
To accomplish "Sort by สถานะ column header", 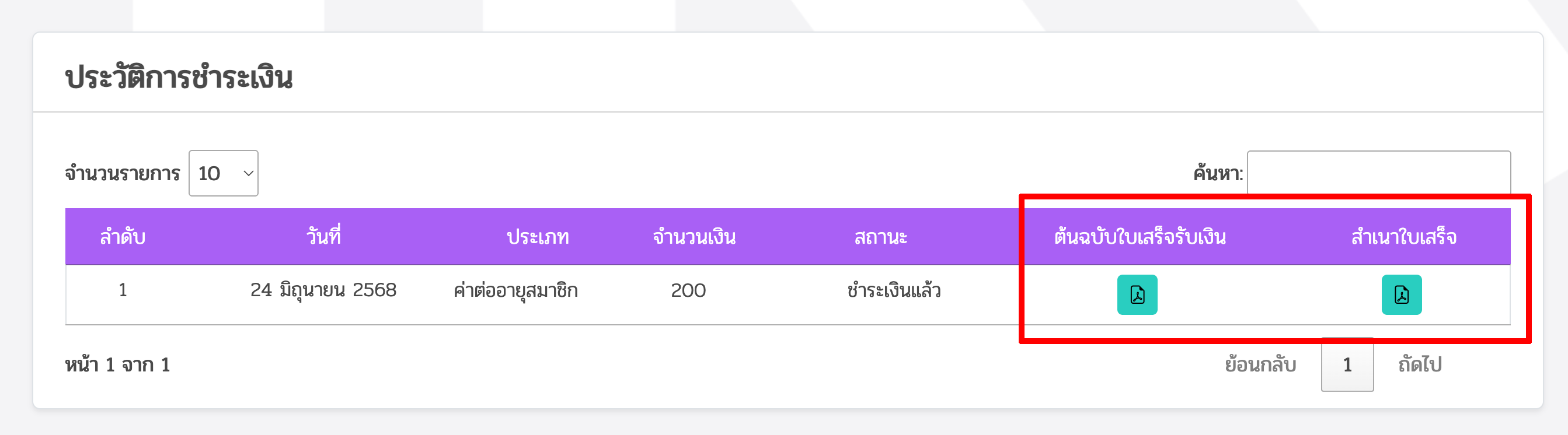I will coord(880,237).
